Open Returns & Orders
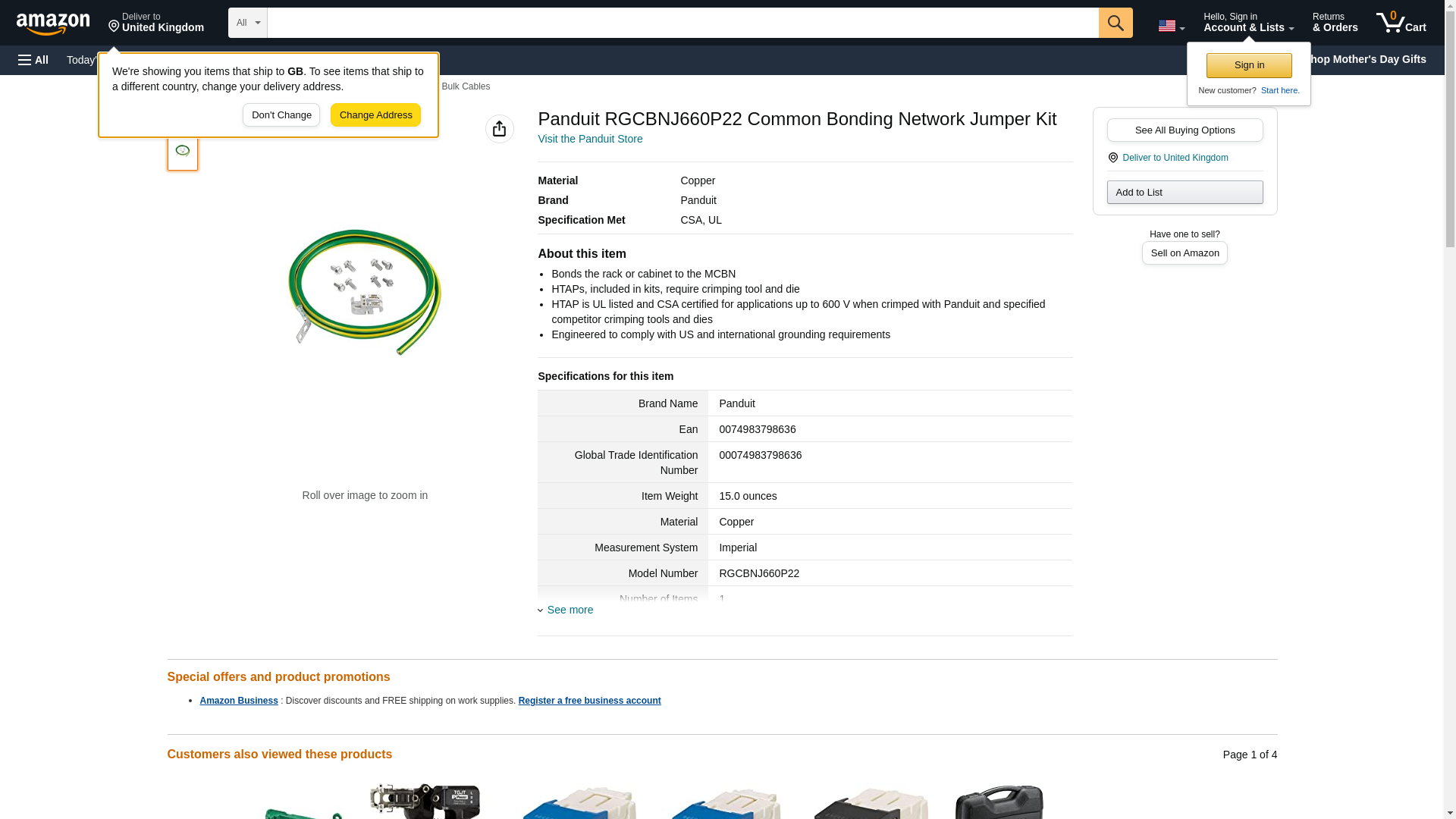 click(1335, 23)
